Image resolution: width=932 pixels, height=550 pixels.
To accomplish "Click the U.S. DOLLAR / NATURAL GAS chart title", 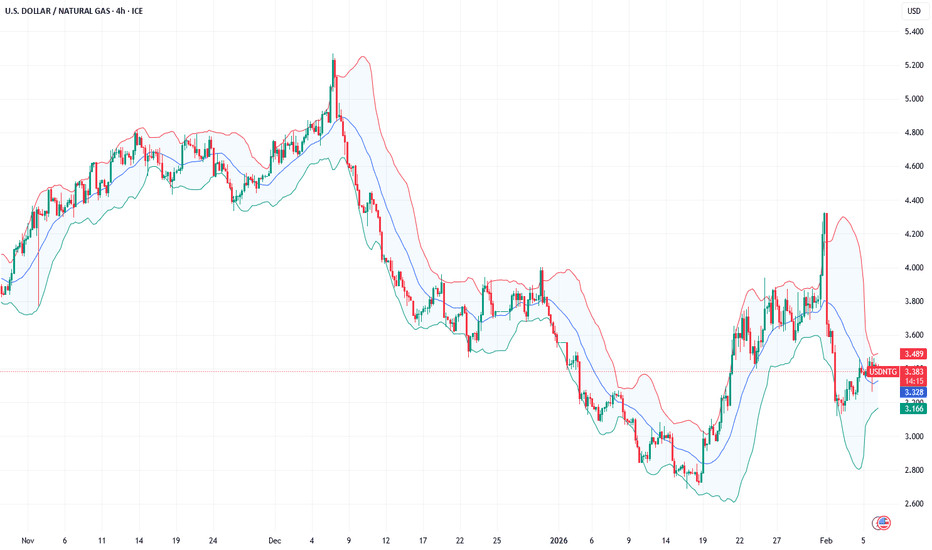I will click(78, 11).
